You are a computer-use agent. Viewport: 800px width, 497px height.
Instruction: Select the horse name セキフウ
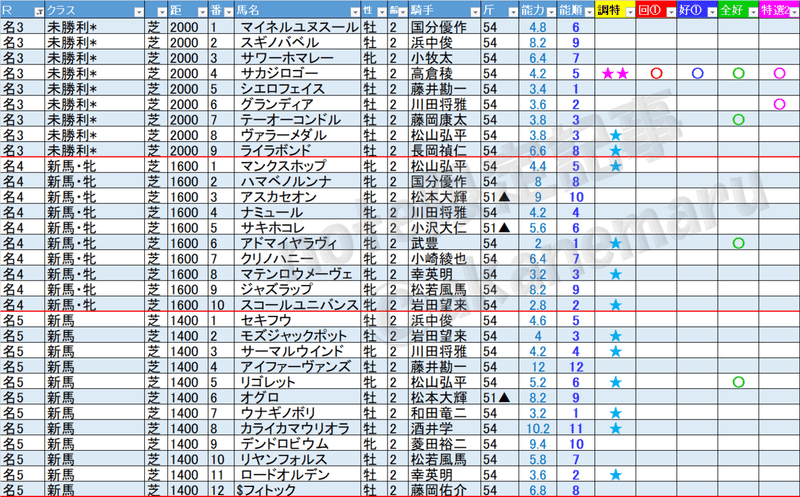265,320
